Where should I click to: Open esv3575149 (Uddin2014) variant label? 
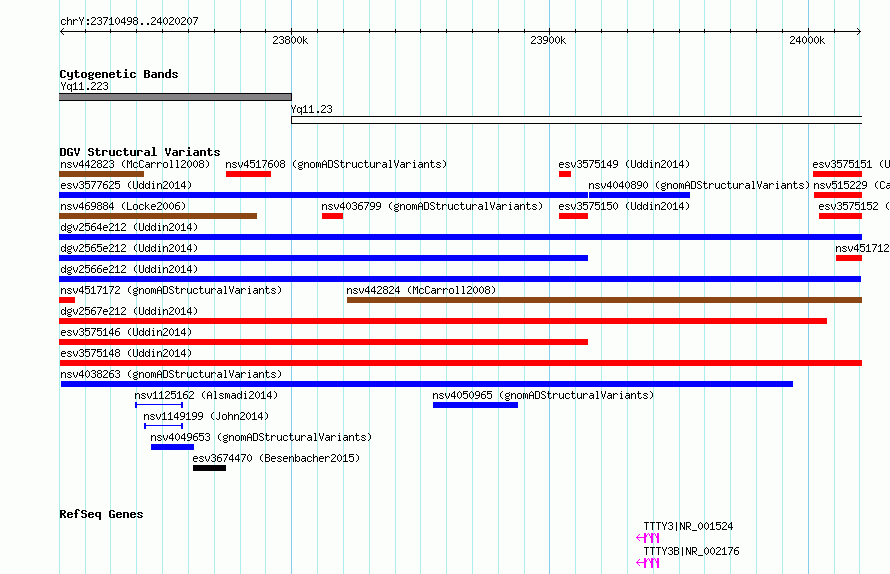pos(624,164)
